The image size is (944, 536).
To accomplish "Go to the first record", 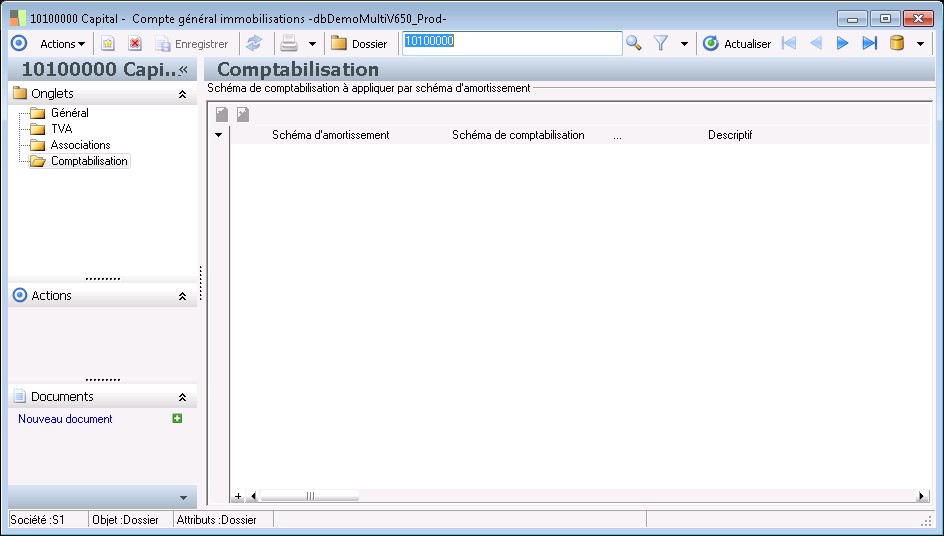I will click(x=789, y=43).
